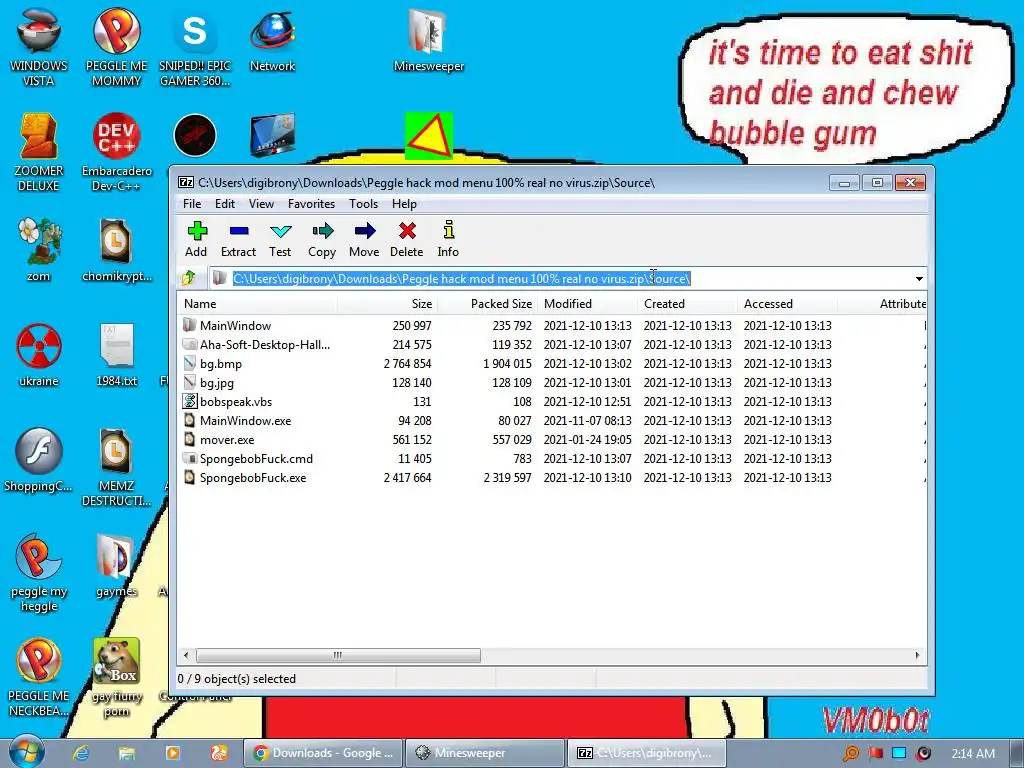Select the bg.jpg file

(x=552, y=382)
